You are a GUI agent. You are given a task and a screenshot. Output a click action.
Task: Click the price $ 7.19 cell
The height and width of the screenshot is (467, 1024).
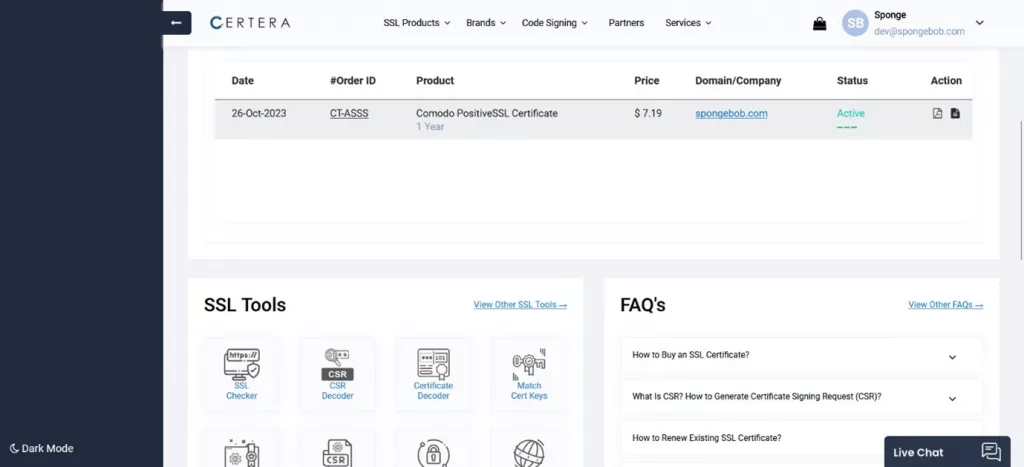pyautogui.click(x=648, y=113)
